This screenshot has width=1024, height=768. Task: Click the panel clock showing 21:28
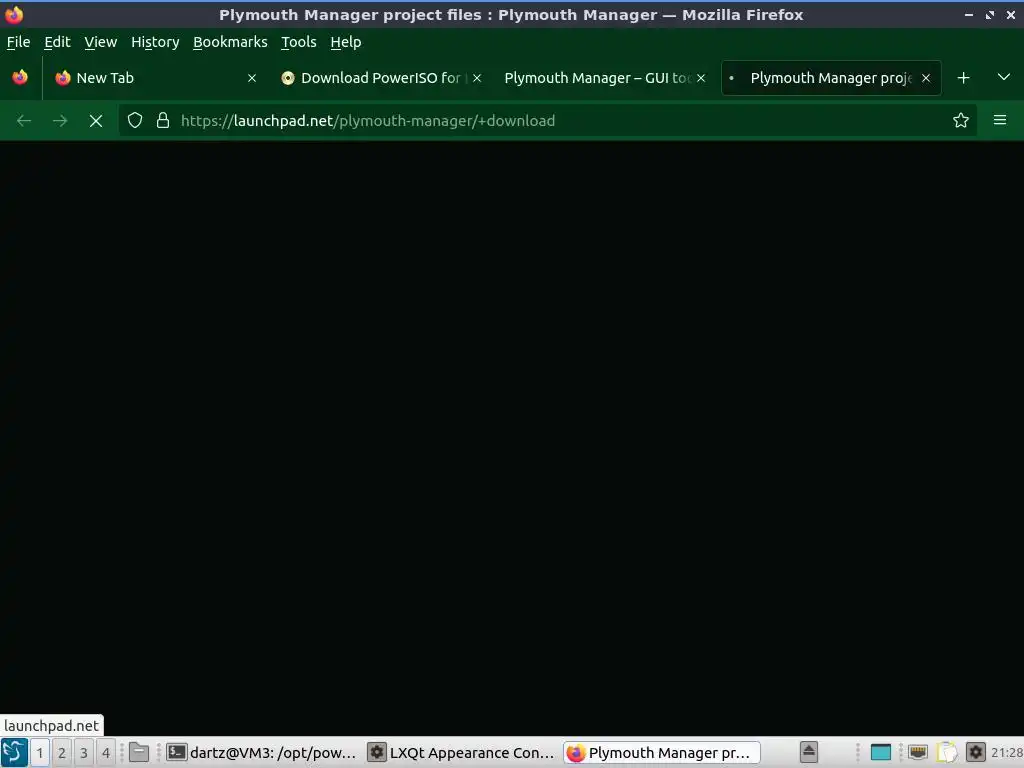pyautogui.click(x=1007, y=753)
